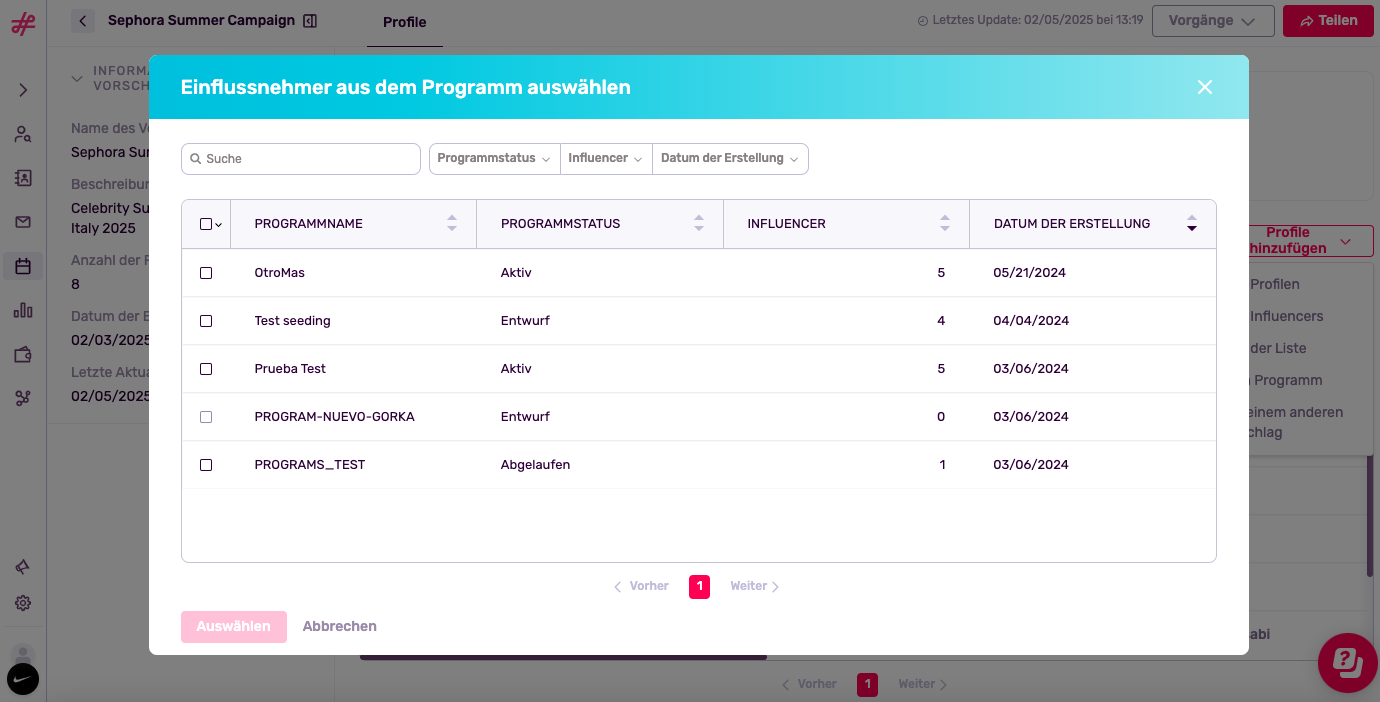The height and width of the screenshot is (702, 1380).
Task: Select the PROGRAMS_TEST checkbox
Action: [x=206, y=465]
